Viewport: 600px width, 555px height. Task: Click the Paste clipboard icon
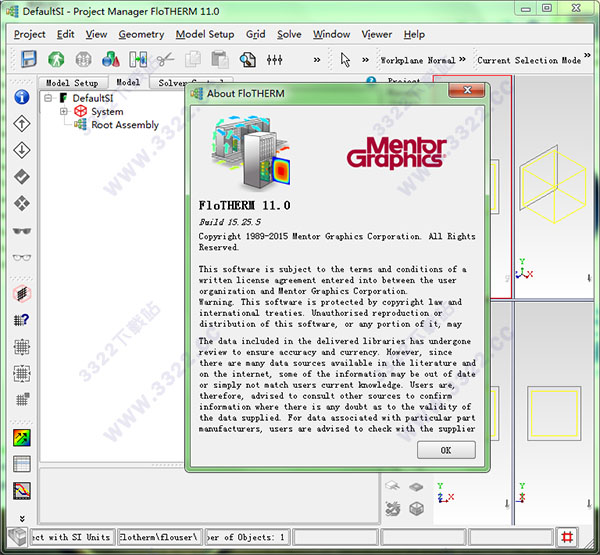pyautogui.click(x=220, y=60)
